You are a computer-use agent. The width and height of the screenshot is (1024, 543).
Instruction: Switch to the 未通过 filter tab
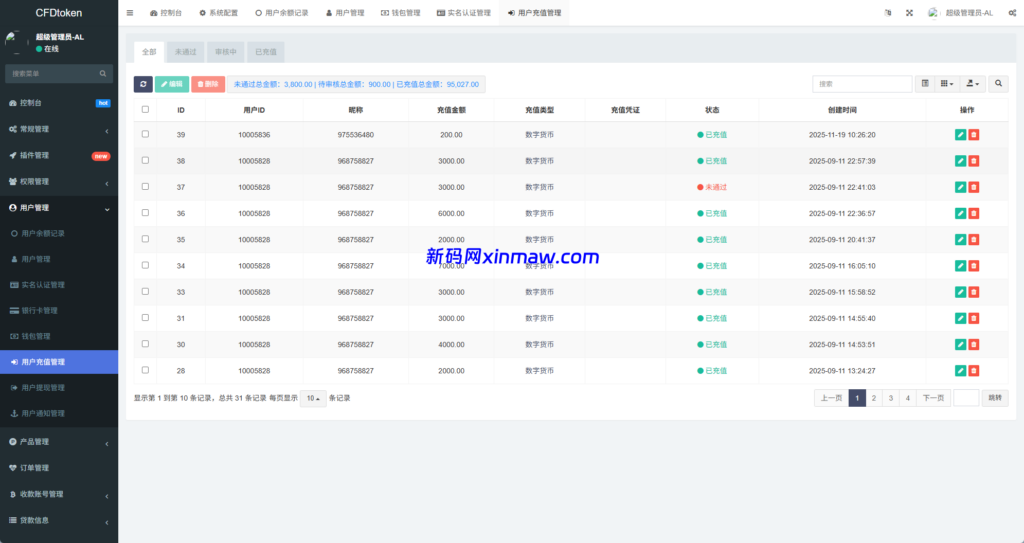click(185, 52)
